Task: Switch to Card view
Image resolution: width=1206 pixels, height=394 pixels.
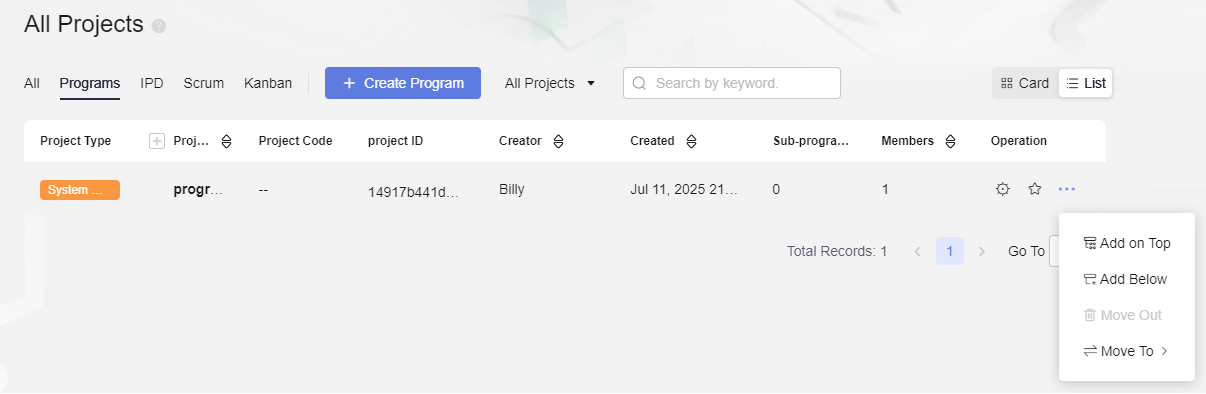Action: [x=1025, y=84]
